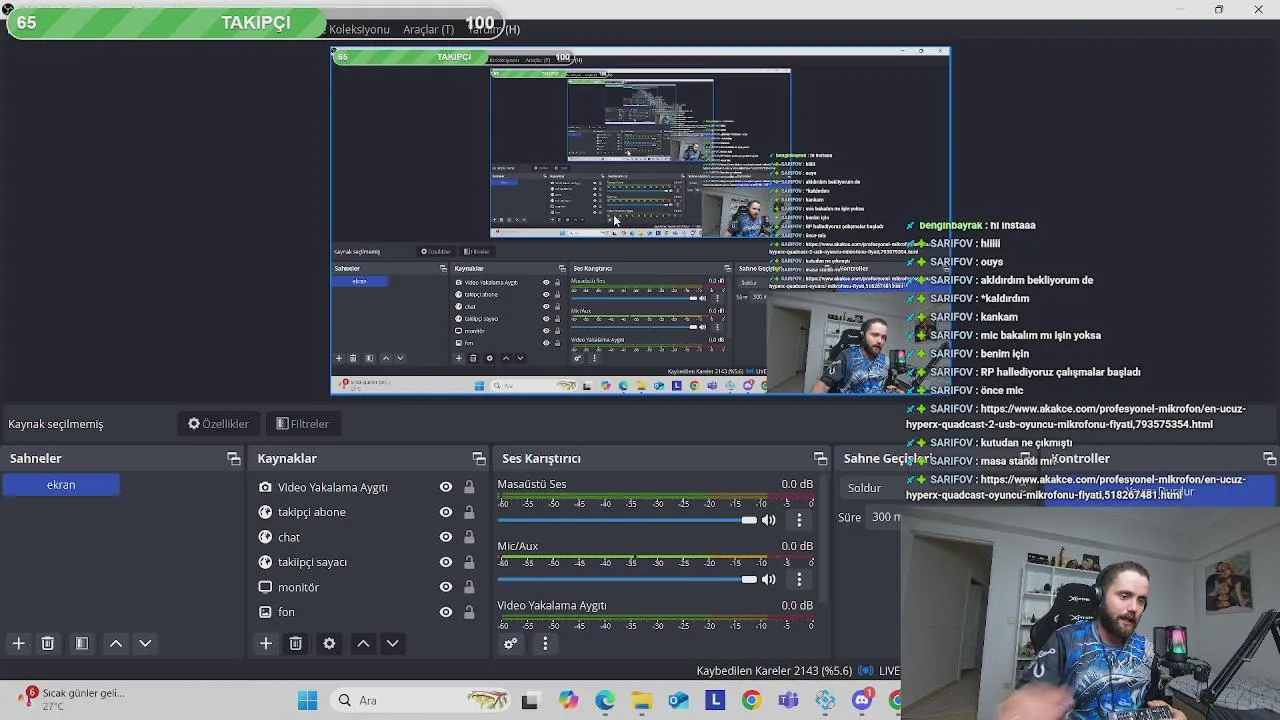Screen dimensions: 1280x720
Task: Add a new scene in Sahneler panel
Action: 18,644
